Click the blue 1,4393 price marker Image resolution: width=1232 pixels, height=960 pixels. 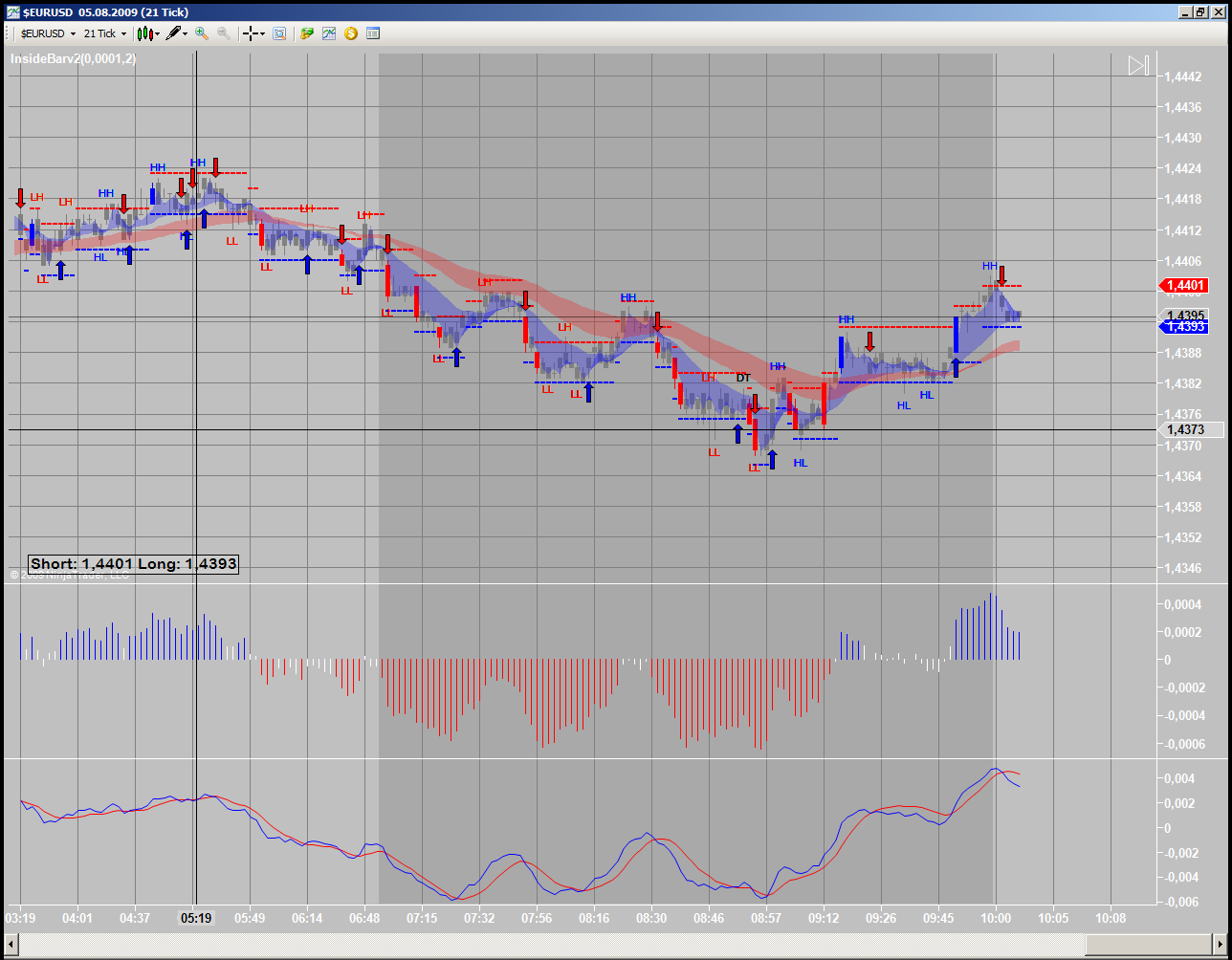1184,327
